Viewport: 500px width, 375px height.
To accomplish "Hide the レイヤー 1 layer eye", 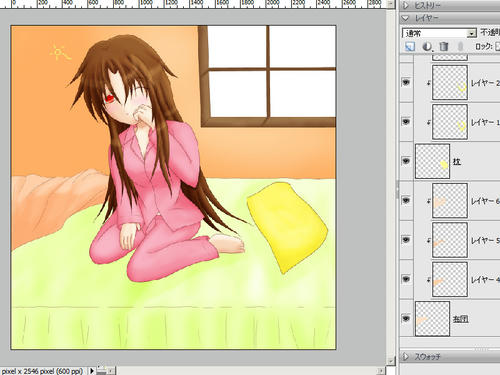I will coord(406,121).
